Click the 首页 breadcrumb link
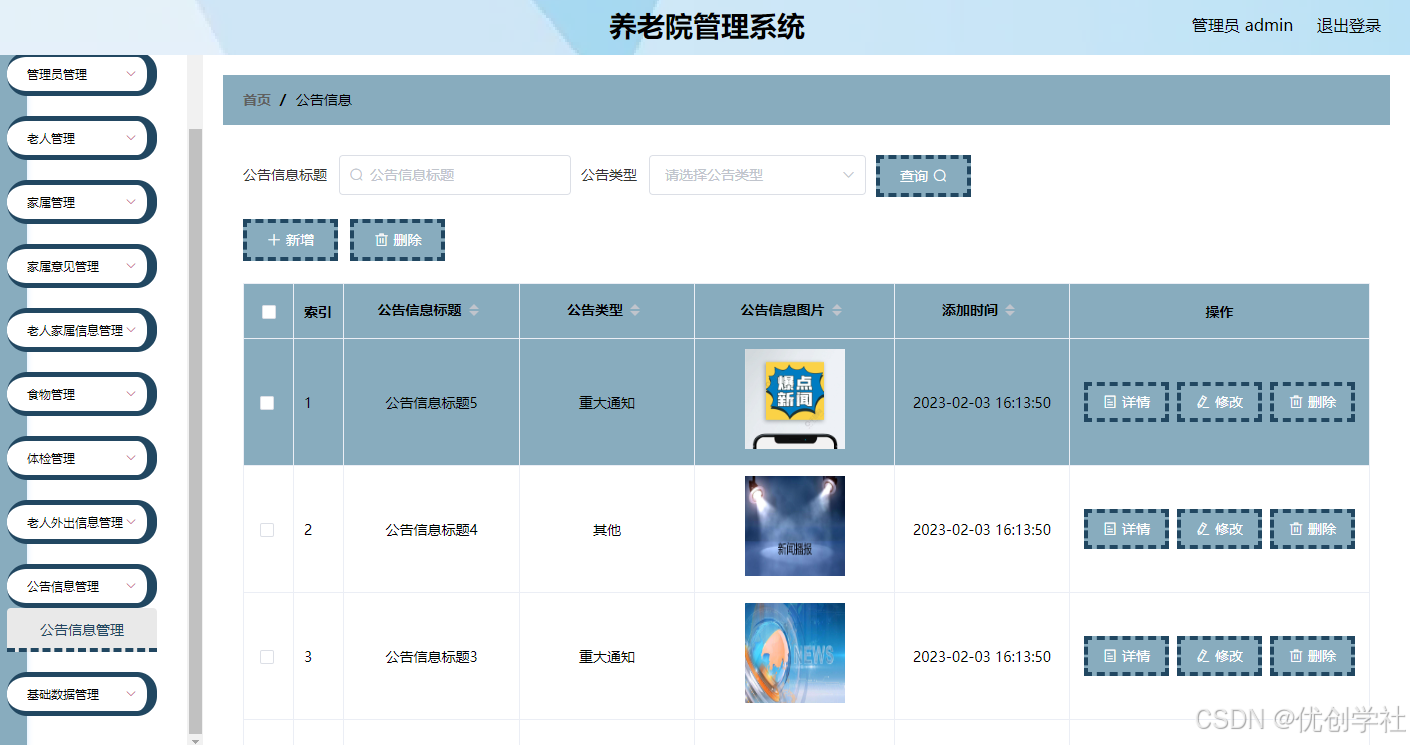The width and height of the screenshot is (1410, 745). tap(257, 100)
